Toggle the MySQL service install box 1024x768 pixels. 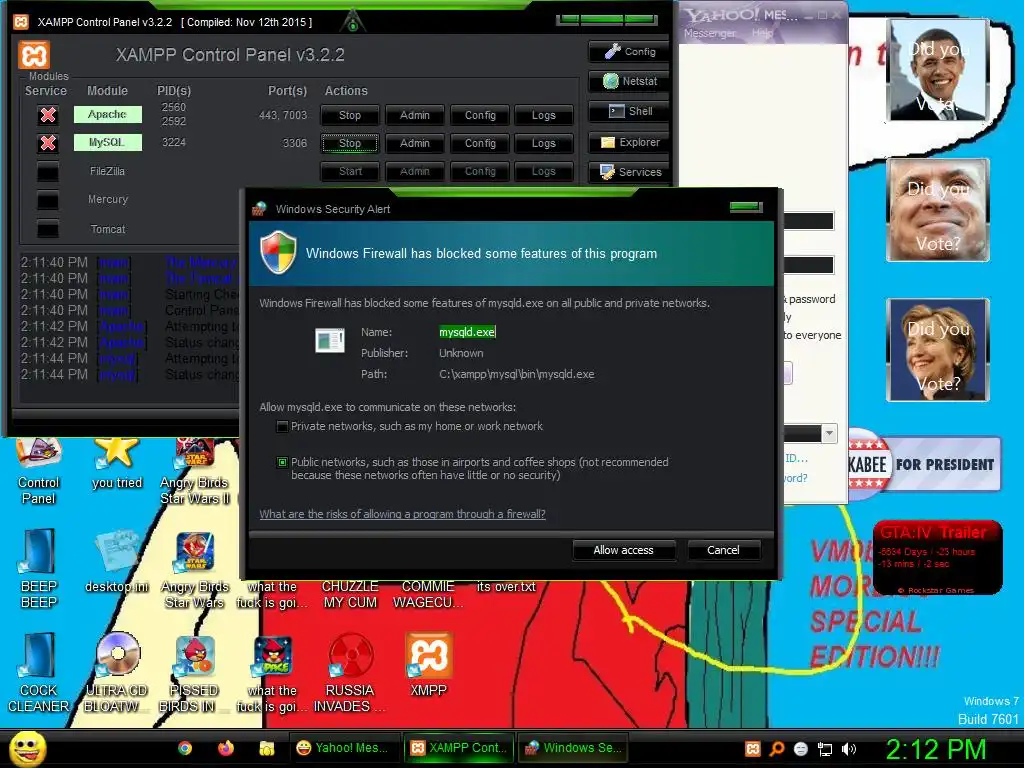(48, 143)
